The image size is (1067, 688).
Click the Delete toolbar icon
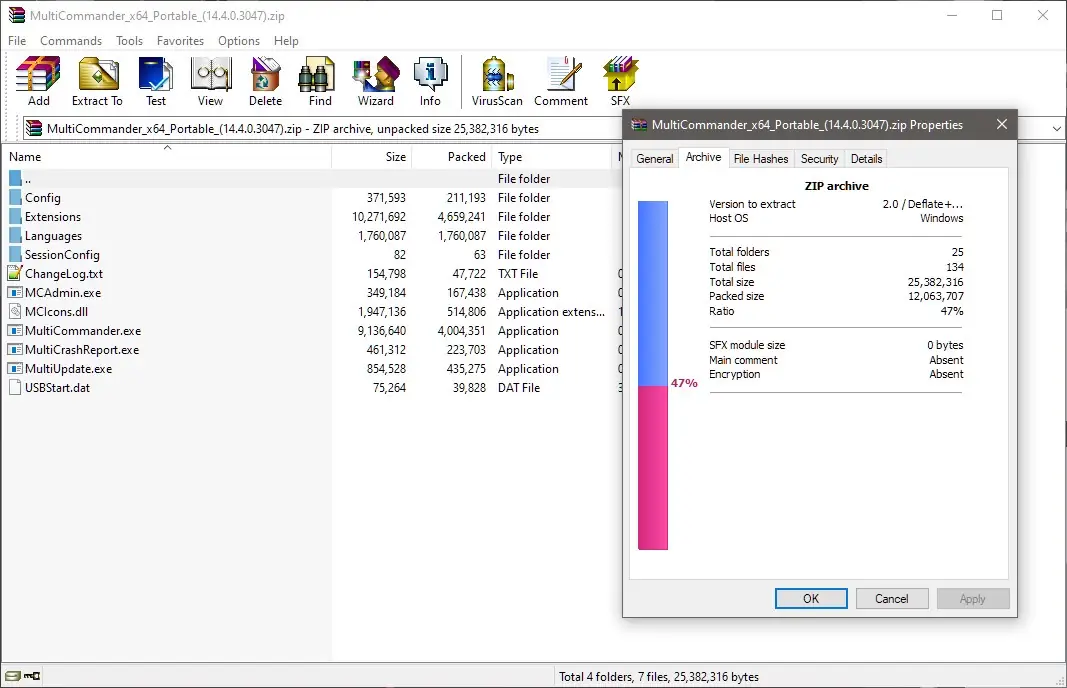point(265,82)
